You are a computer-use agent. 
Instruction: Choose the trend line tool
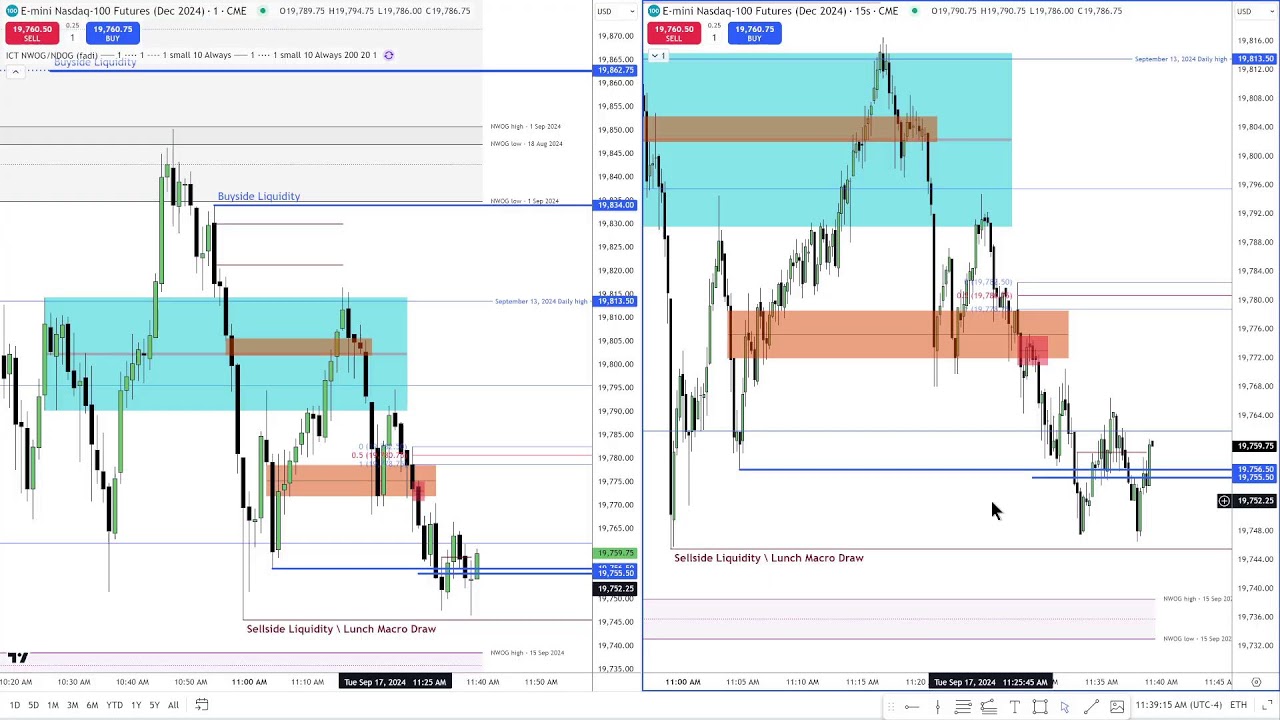tap(1091, 707)
